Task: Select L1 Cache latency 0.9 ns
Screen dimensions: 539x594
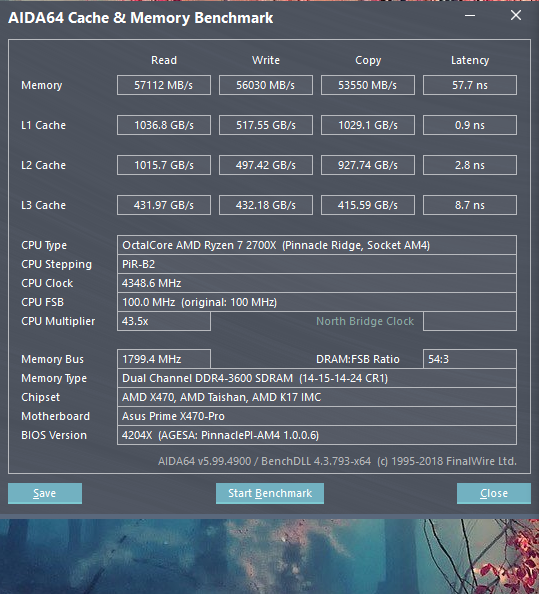Action: pos(470,125)
